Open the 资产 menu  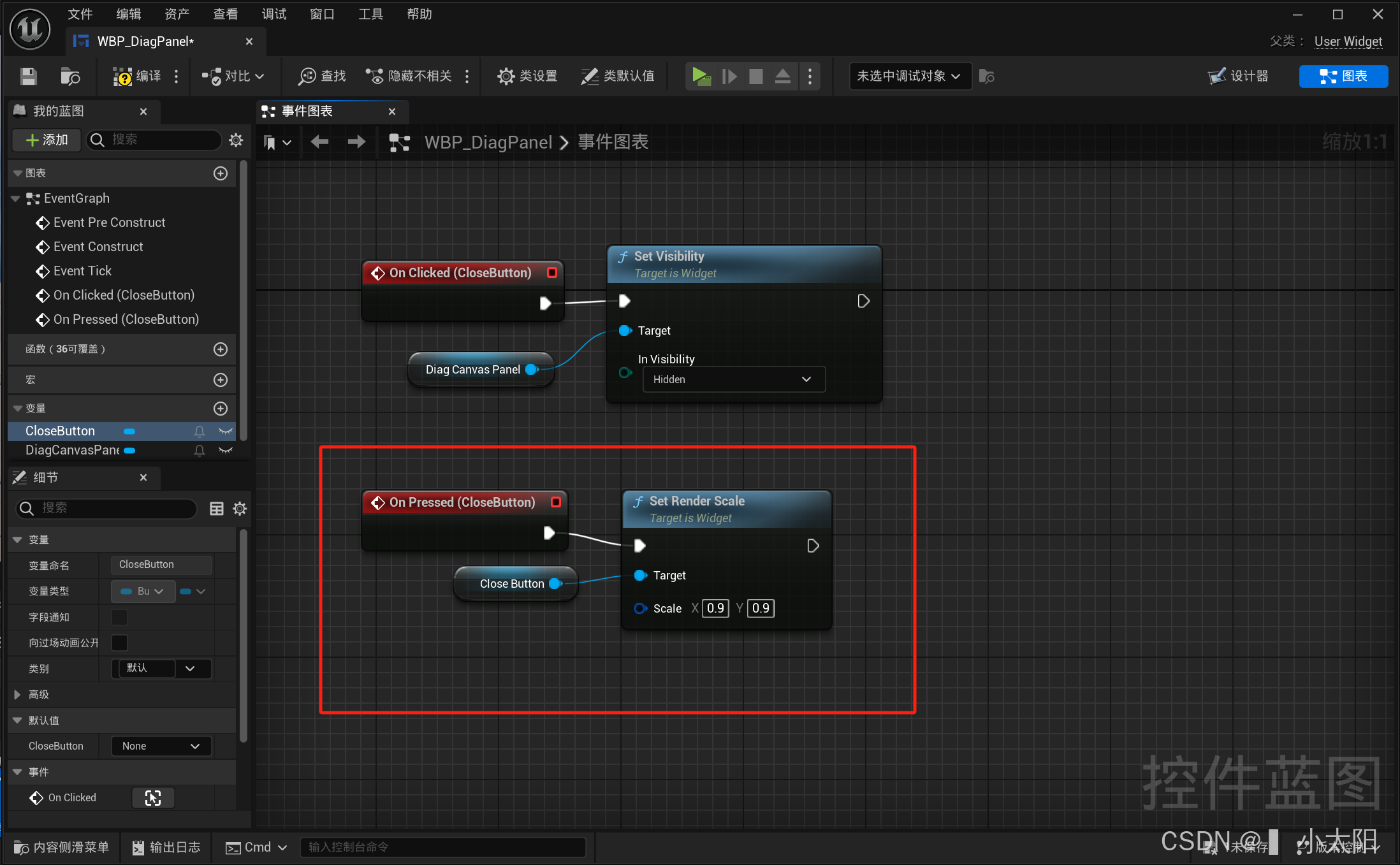177,14
